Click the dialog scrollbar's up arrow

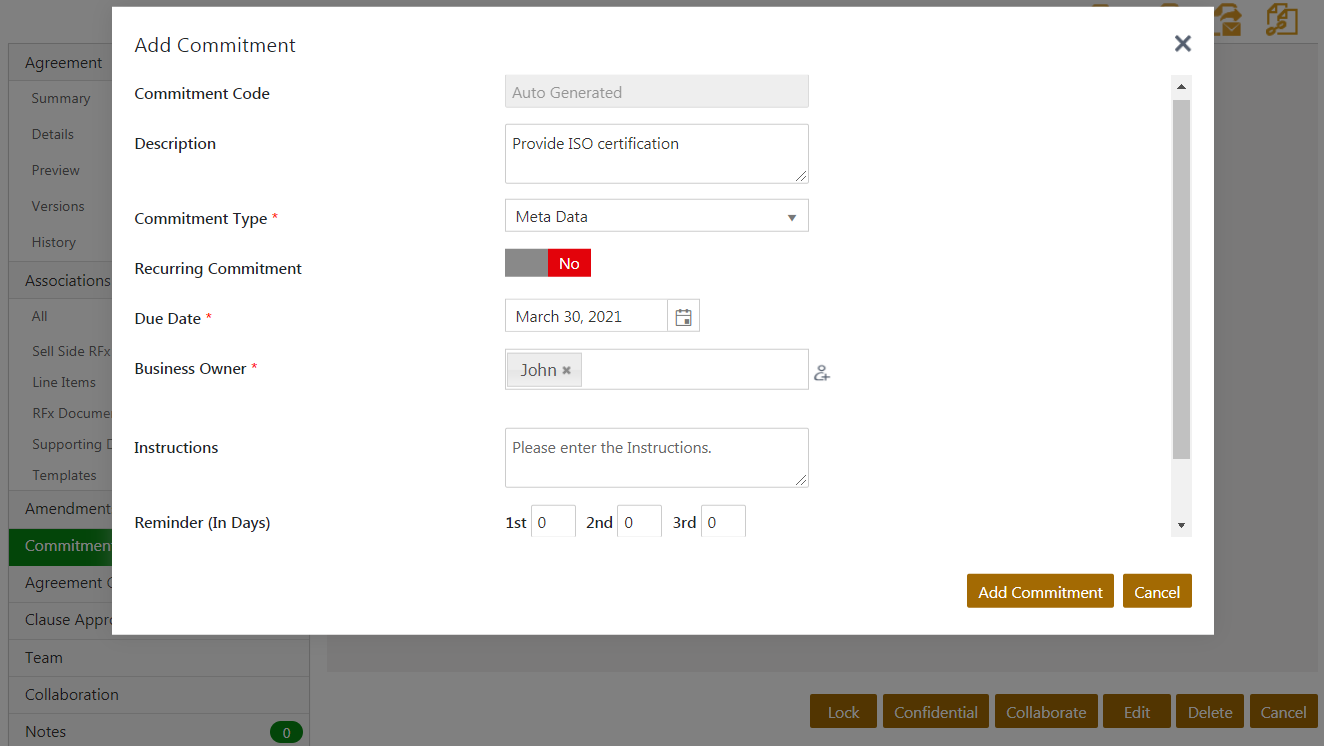1181,88
